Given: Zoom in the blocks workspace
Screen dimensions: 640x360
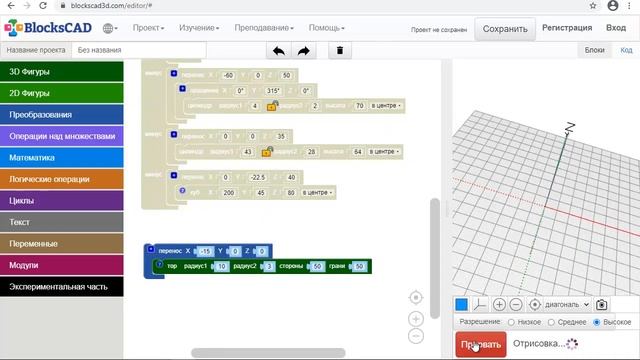Looking at the screenshot, I should [416, 319].
